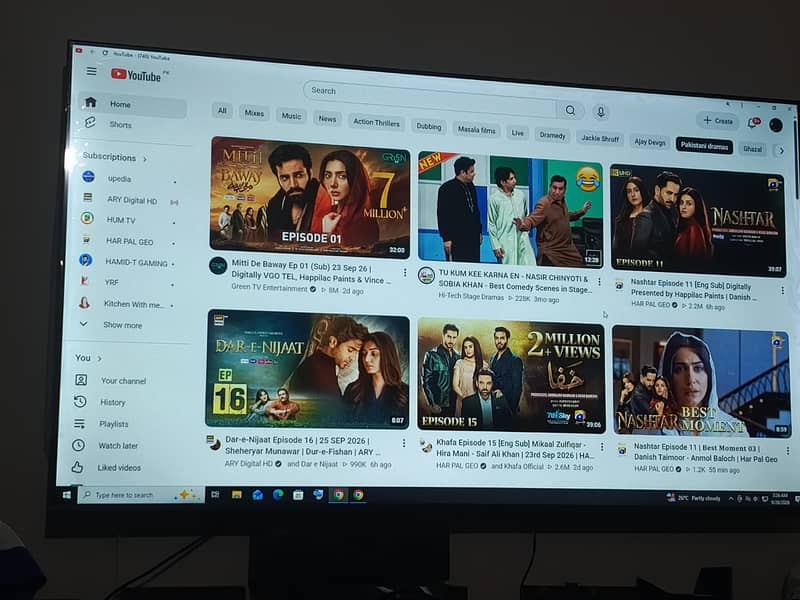Click Task View taskbar icon
Image resolution: width=800 pixels, height=600 pixels.
tap(215, 494)
